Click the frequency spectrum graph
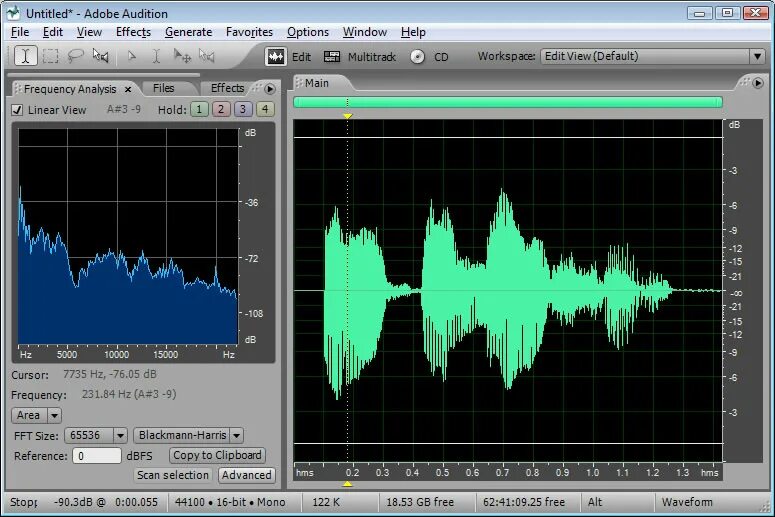The image size is (775, 517). coord(128,236)
